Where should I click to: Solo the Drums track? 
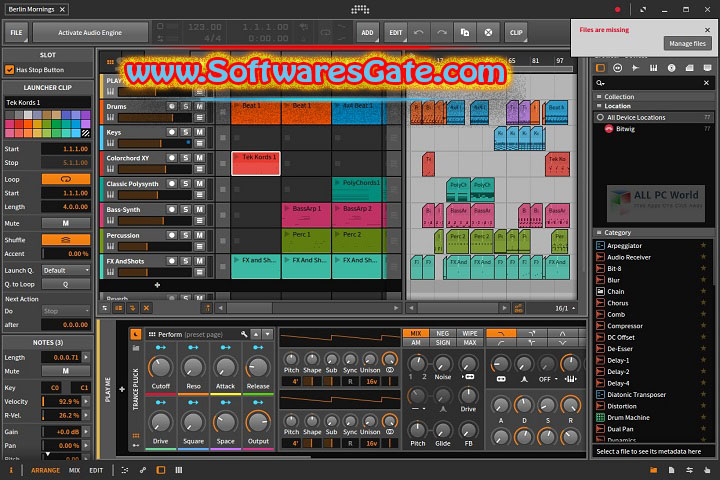[186, 106]
